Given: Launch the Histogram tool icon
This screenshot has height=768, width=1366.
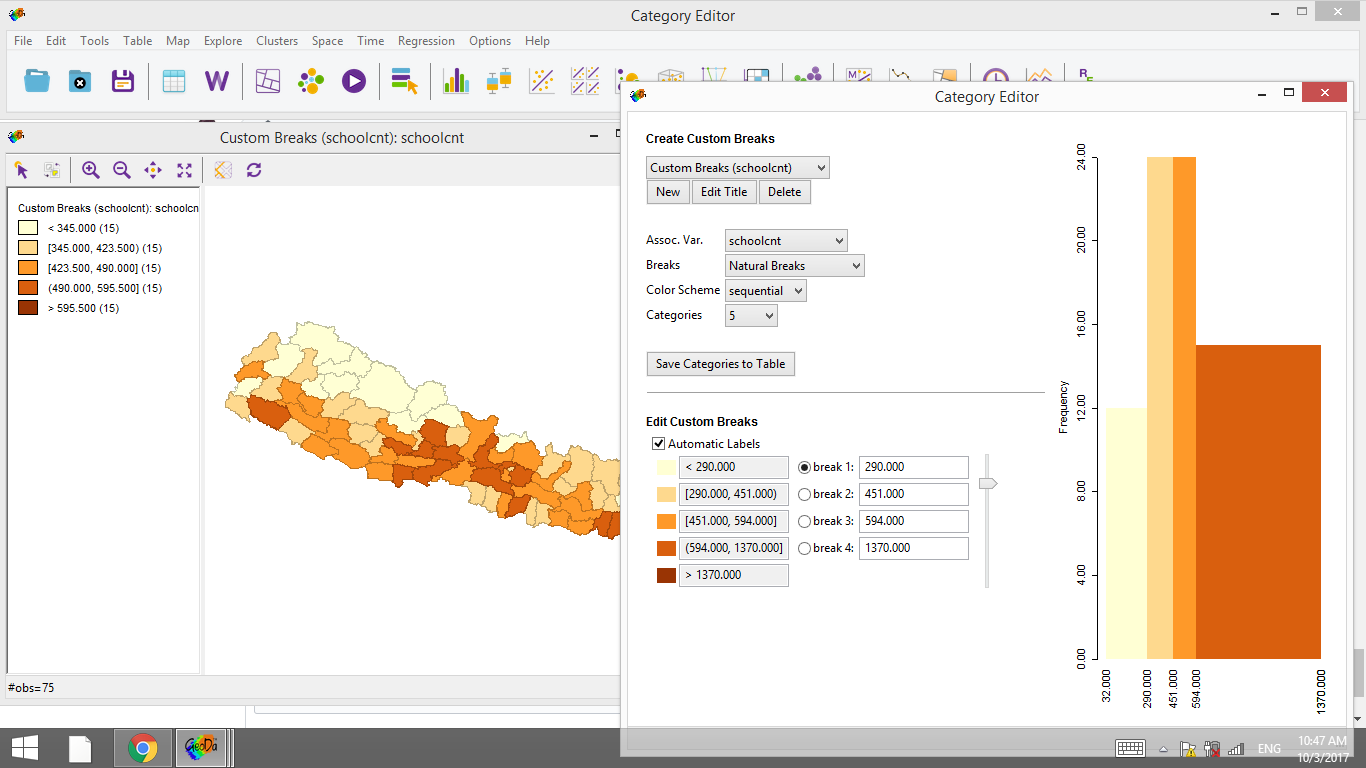Looking at the screenshot, I should (456, 81).
